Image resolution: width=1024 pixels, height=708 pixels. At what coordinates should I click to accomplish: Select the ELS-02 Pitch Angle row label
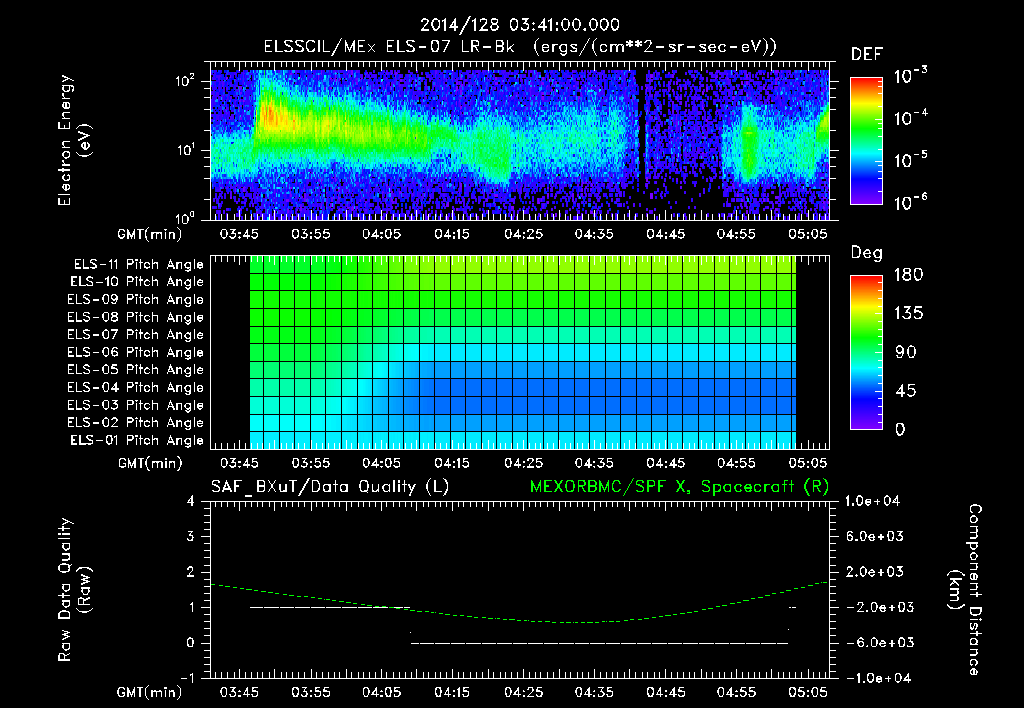click(135, 423)
